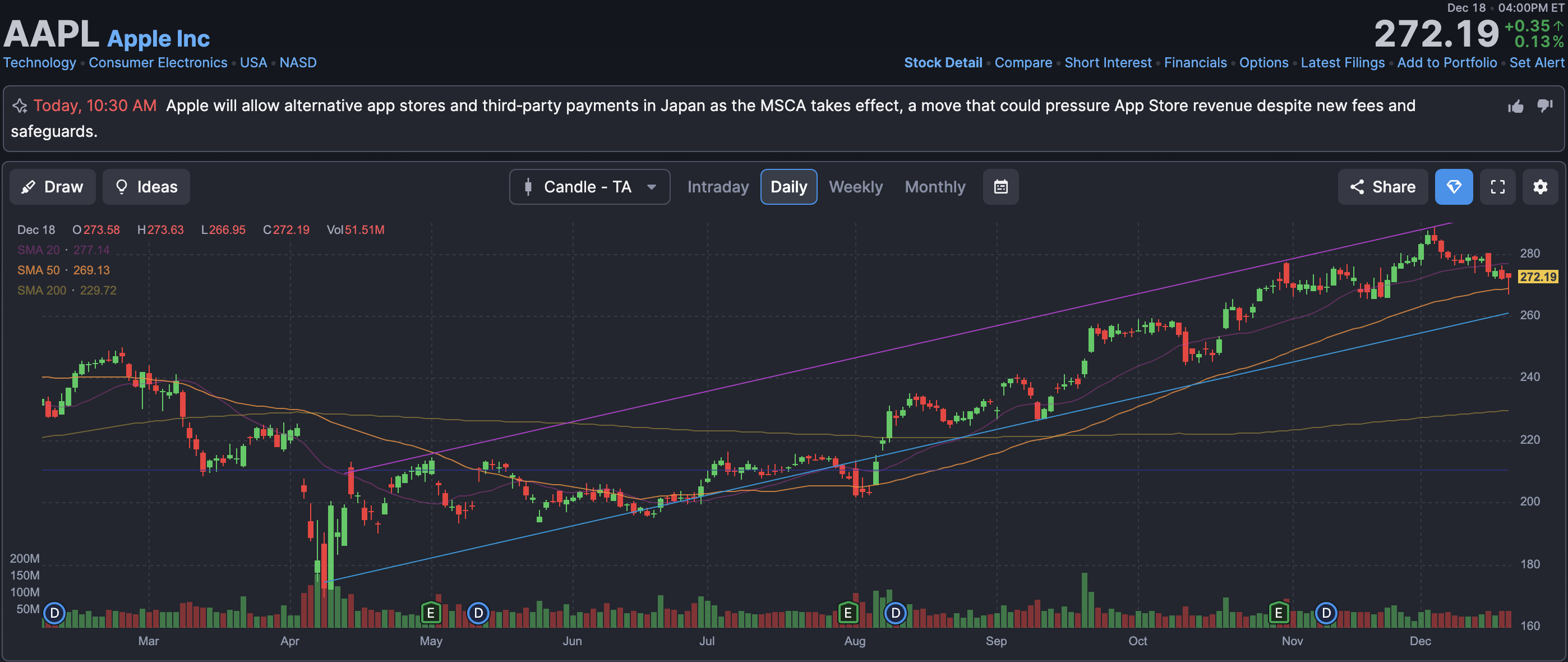The width and height of the screenshot is (1568, 662).
Task: Open the Draw tools button
Action: point(52,187)
